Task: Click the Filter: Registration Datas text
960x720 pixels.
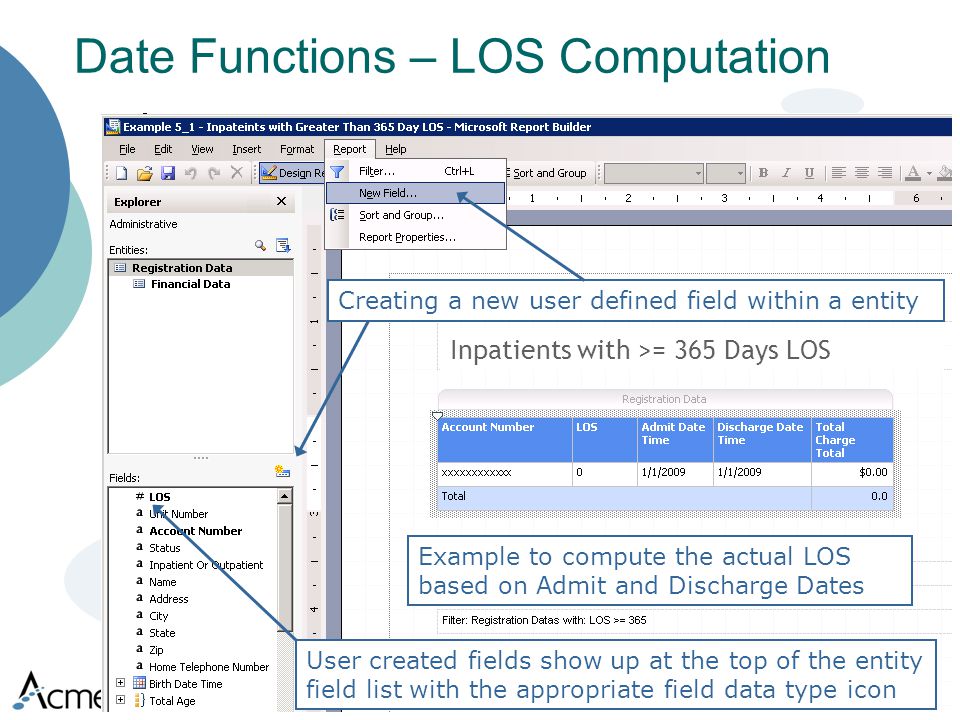Action: point(544,620)
